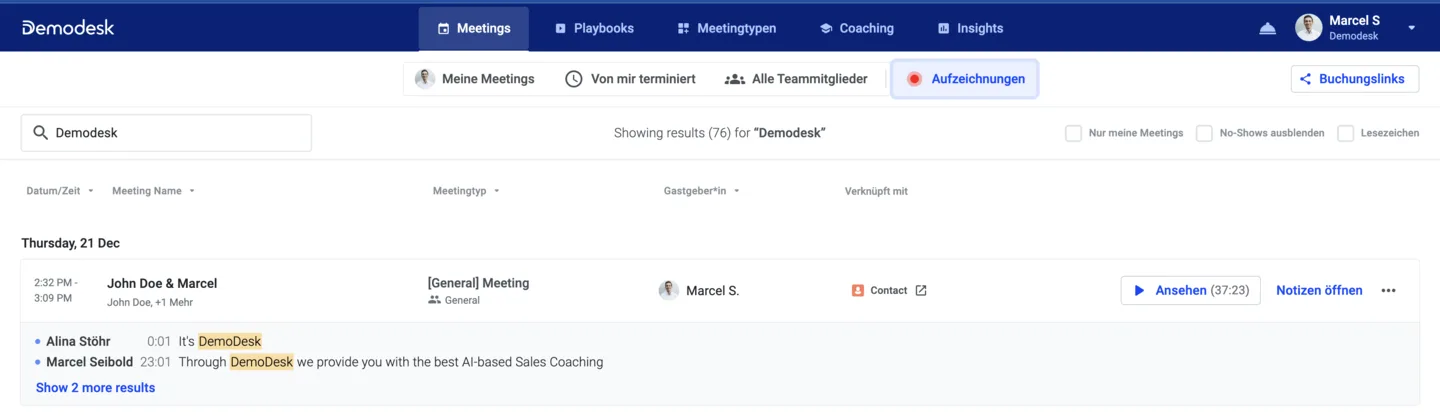This screenshot has height=417, width=1440.
Task: Go to the Coaching tab
Action: click(x=856, y=28)
